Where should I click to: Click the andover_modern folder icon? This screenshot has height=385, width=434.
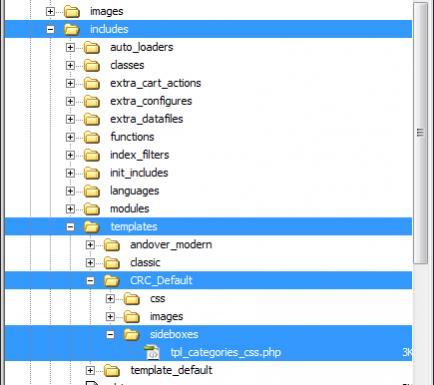[111, 245]
